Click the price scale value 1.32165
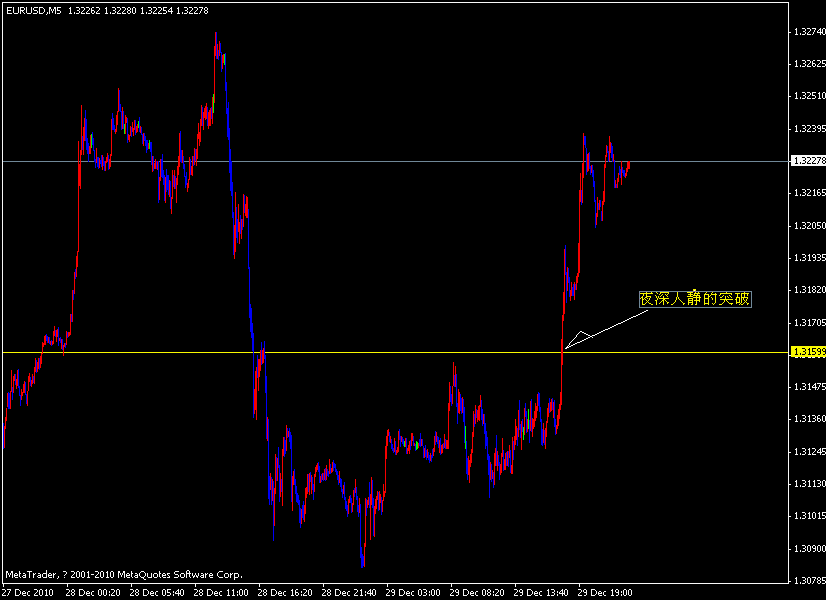The height and width of the screenshot is (600, 826). click(x=810, y=193)
